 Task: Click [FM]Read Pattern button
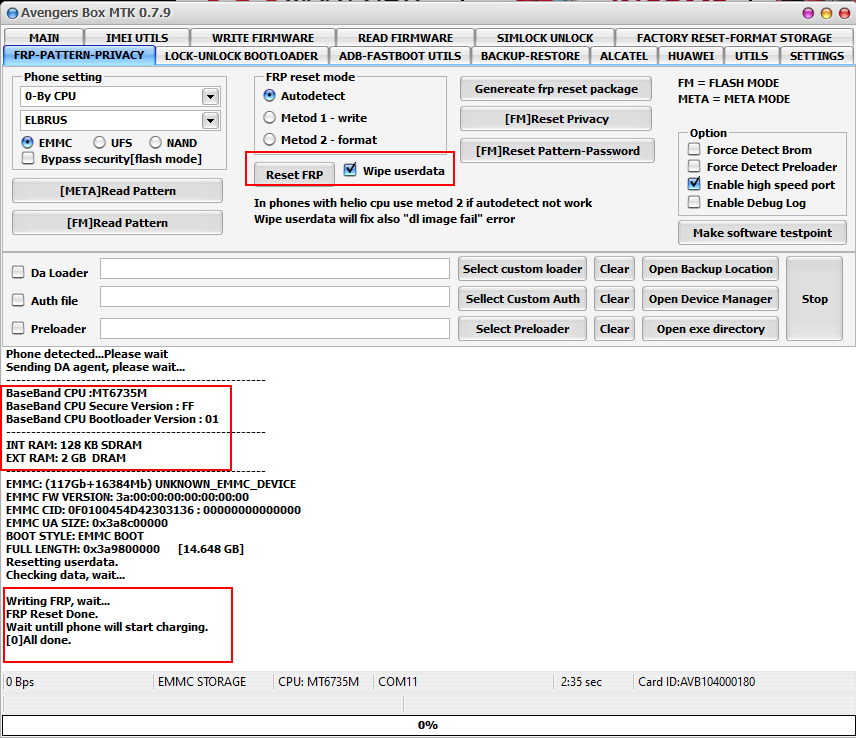click(117, 223)
